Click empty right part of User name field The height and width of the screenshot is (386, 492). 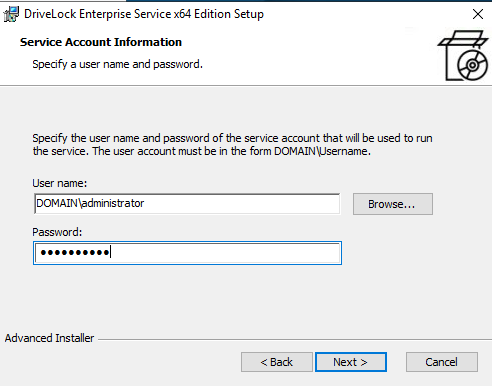pyautogui.click(x=242, y=204)
